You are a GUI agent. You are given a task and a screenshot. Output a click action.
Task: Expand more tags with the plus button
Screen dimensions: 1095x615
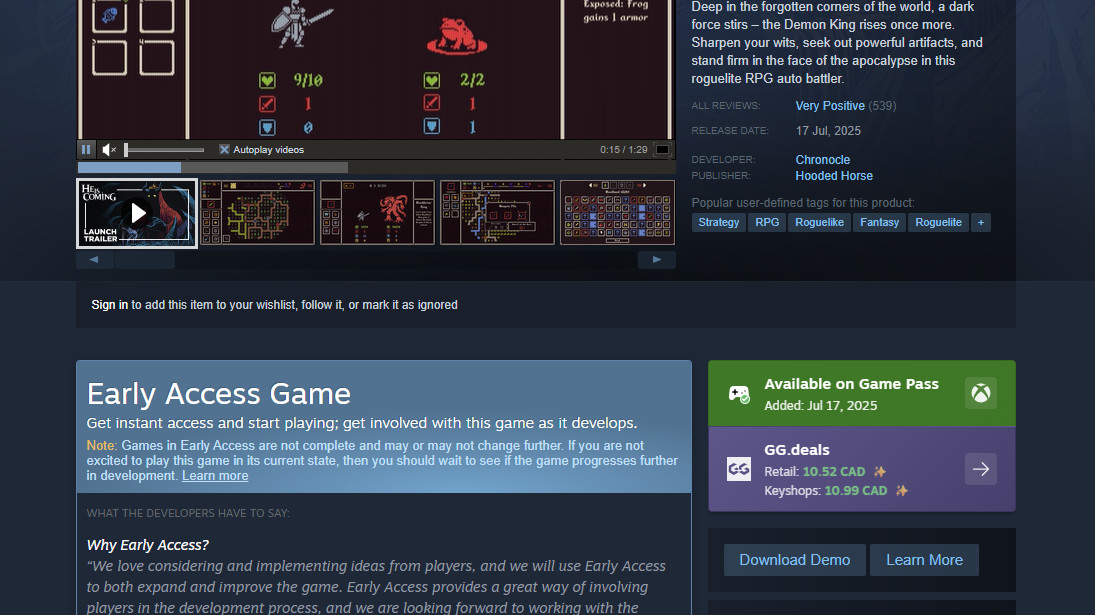pos(980,222)
